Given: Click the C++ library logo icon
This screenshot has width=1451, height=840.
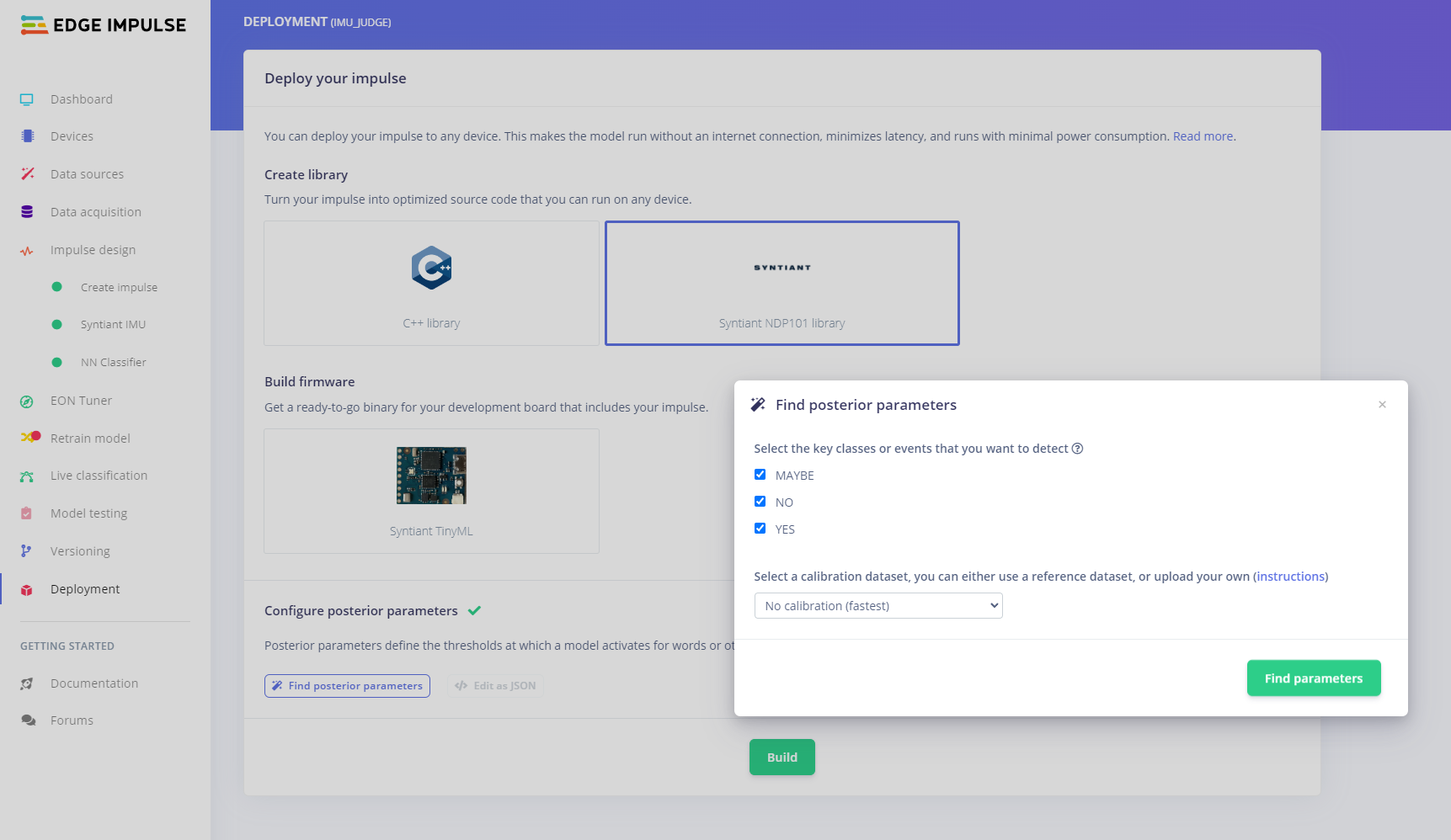Looking at the screenshot, I should [x=431, y=268].
